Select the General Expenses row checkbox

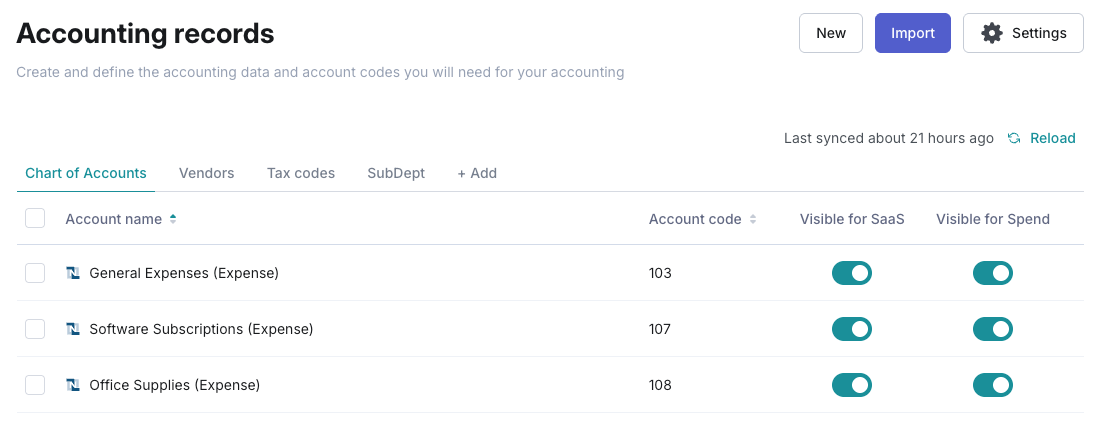pos(35,273)
